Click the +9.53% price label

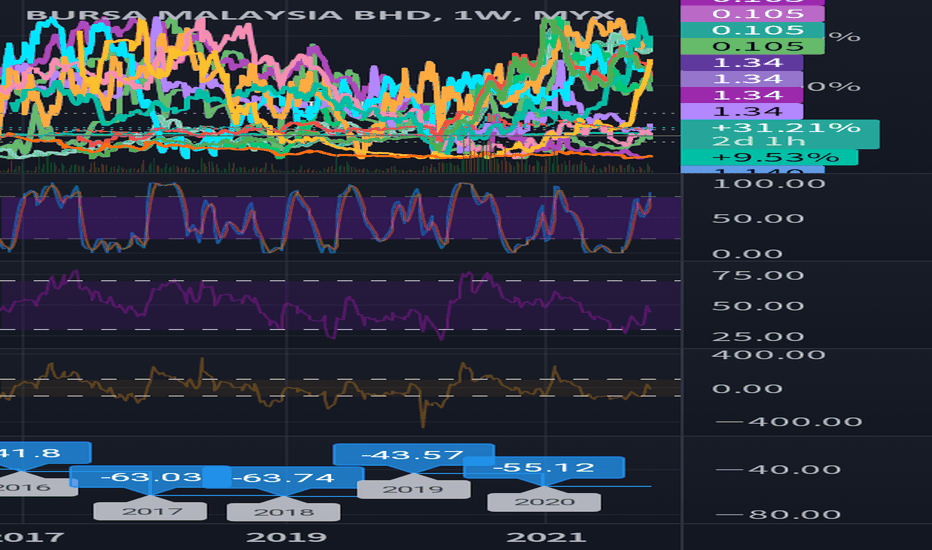pos(769,158)
